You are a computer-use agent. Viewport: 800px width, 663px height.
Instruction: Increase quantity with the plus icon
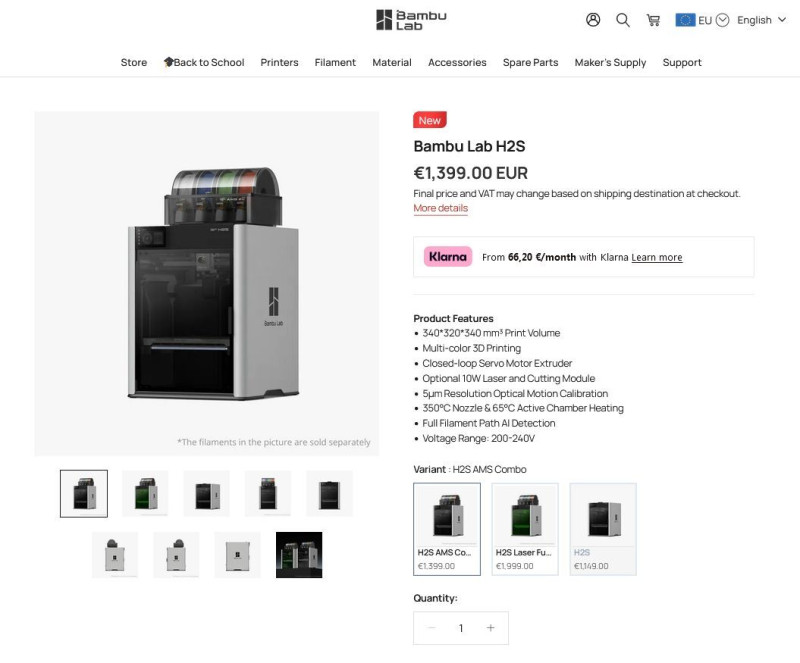coord(490,628)
